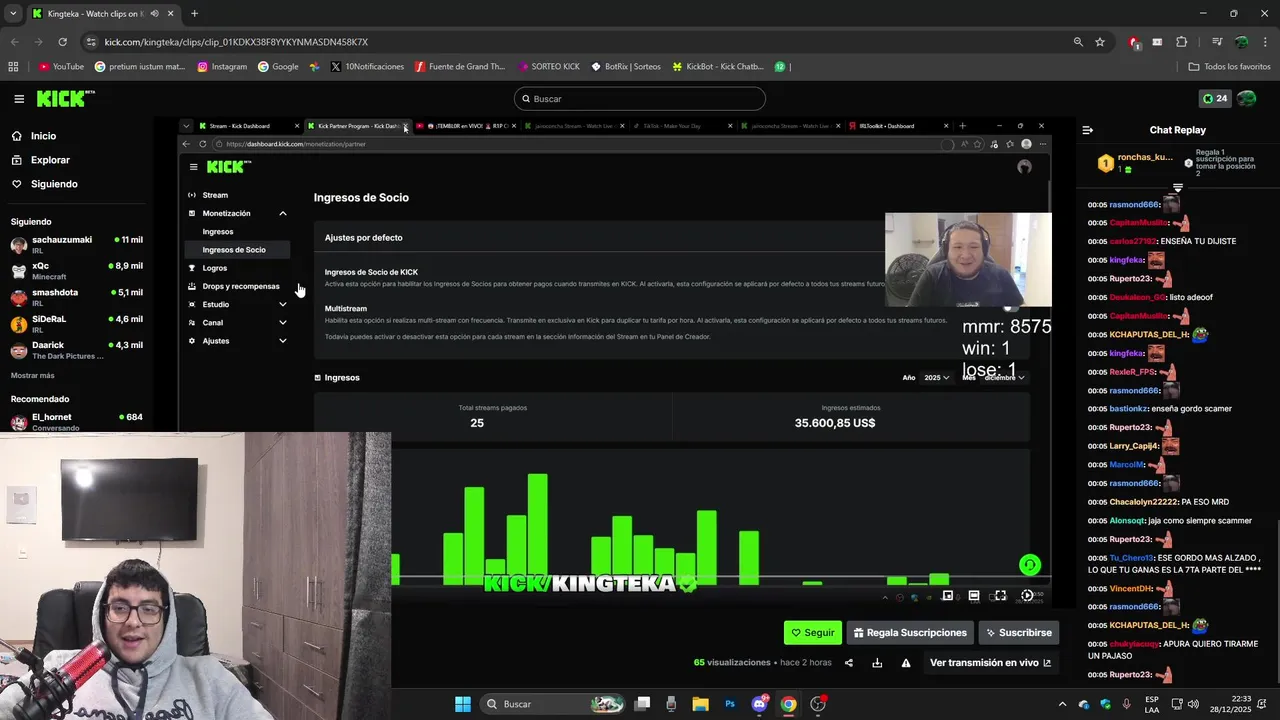The width and height of the screenshot is (1280, 720).
Task: Go back in browser history
Action: point(14,42)
